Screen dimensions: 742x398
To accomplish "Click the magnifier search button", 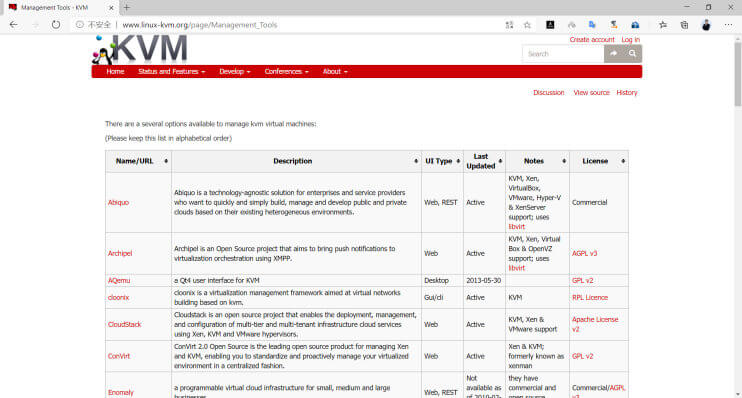I will coord(633,53).
